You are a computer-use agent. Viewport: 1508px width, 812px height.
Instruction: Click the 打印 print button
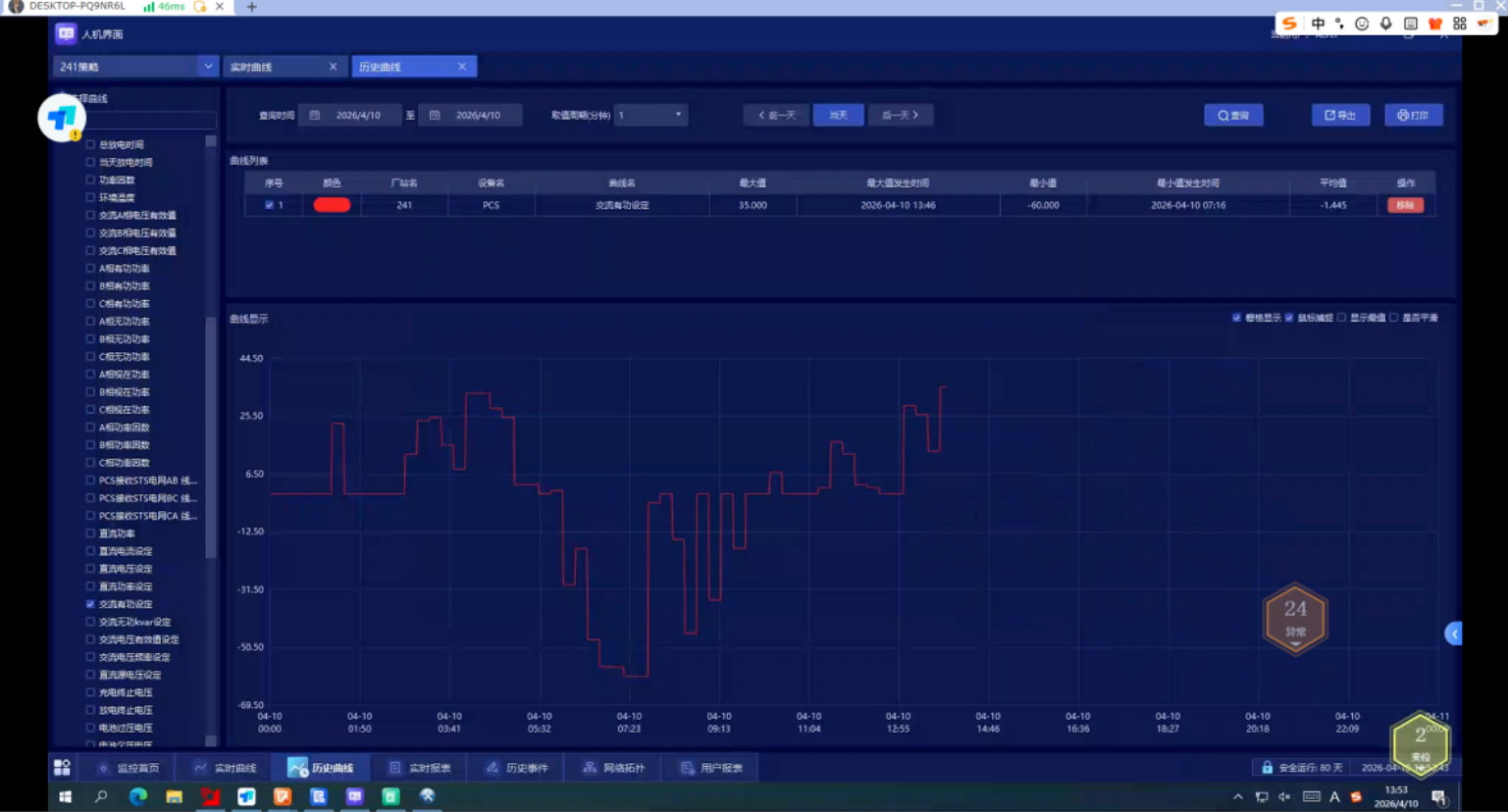1414,115
